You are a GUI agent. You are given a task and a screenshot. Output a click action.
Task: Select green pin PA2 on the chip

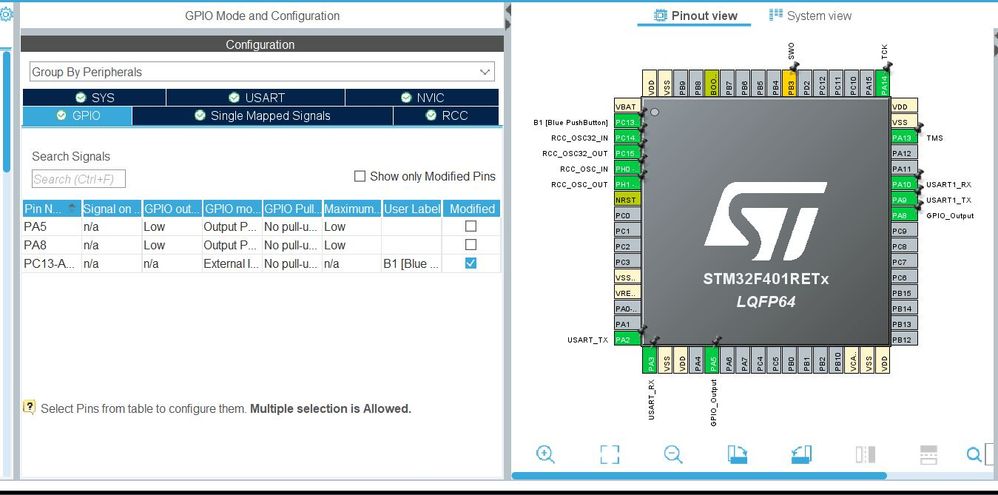click(x=627, y=339)
